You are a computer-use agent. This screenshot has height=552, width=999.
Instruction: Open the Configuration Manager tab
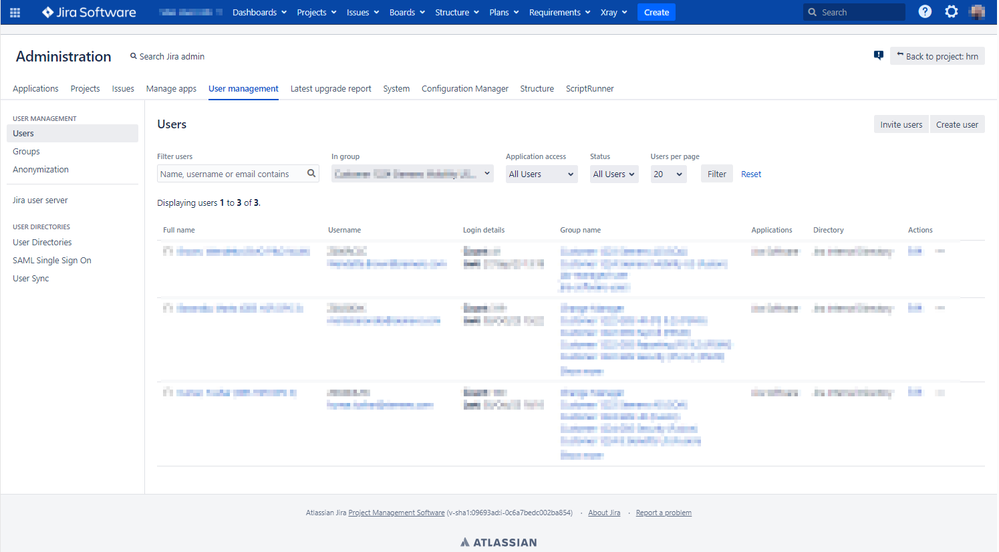(465, 89)
